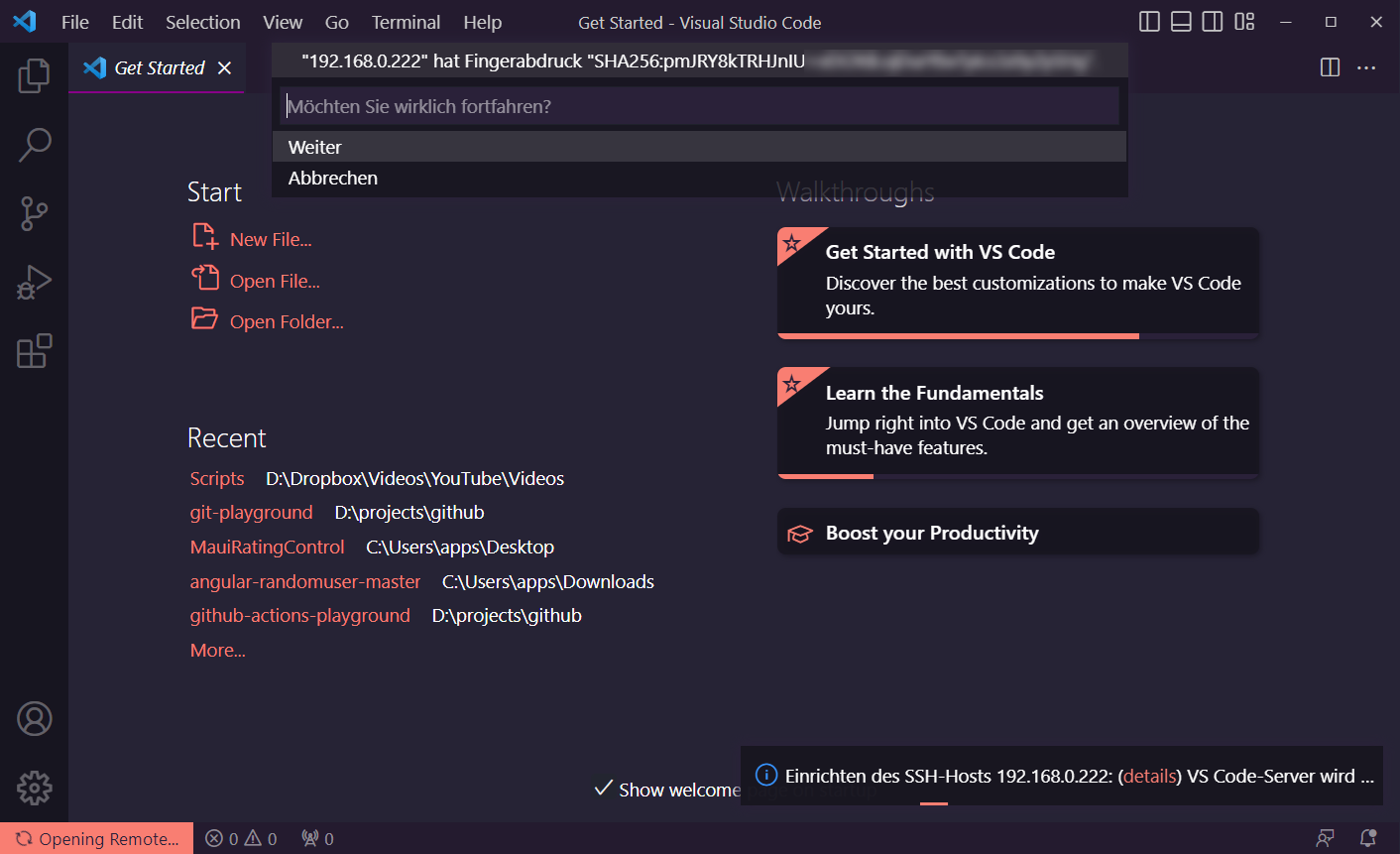Open the Customize Layout menu
The width and height of the screenshot is (1400, 854).
click(1244, 22)
